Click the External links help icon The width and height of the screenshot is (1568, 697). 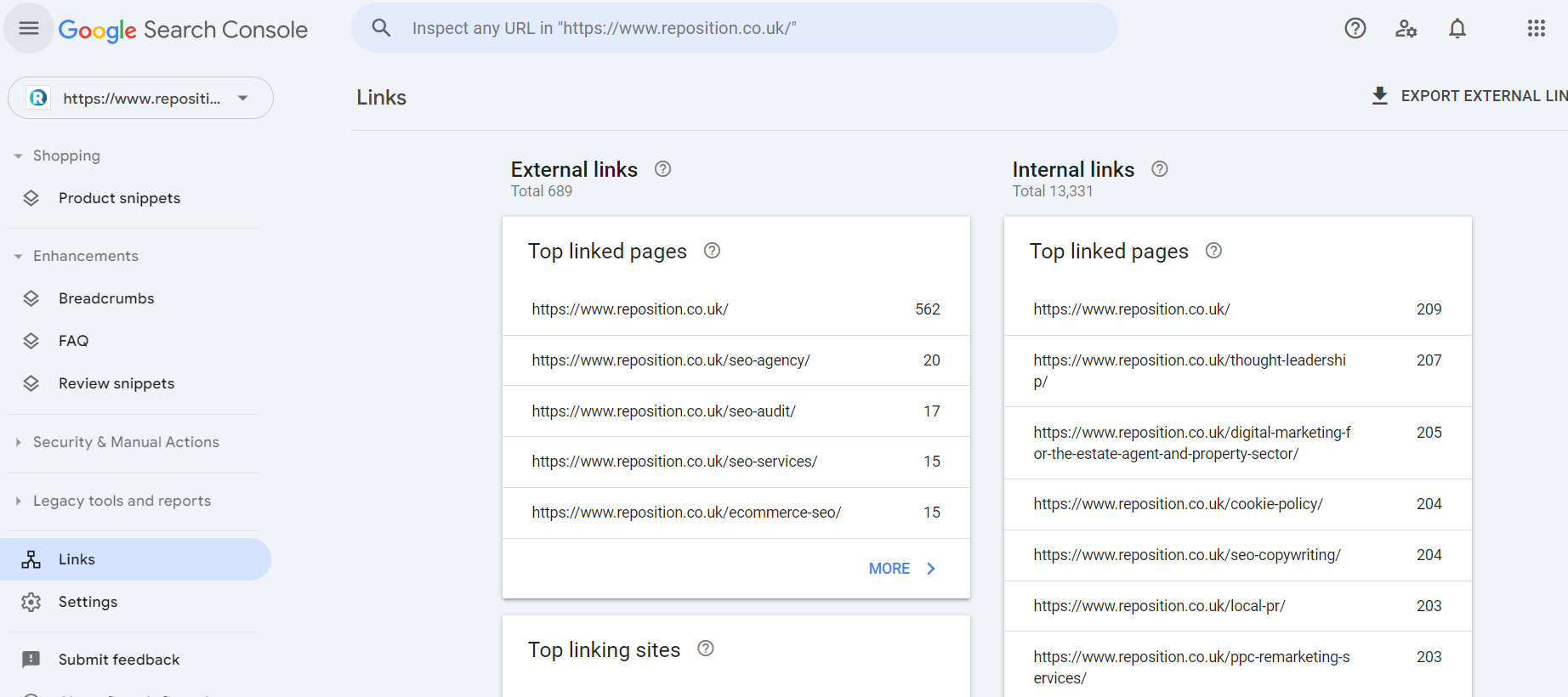pyautogui.click(x=663, y=169)
